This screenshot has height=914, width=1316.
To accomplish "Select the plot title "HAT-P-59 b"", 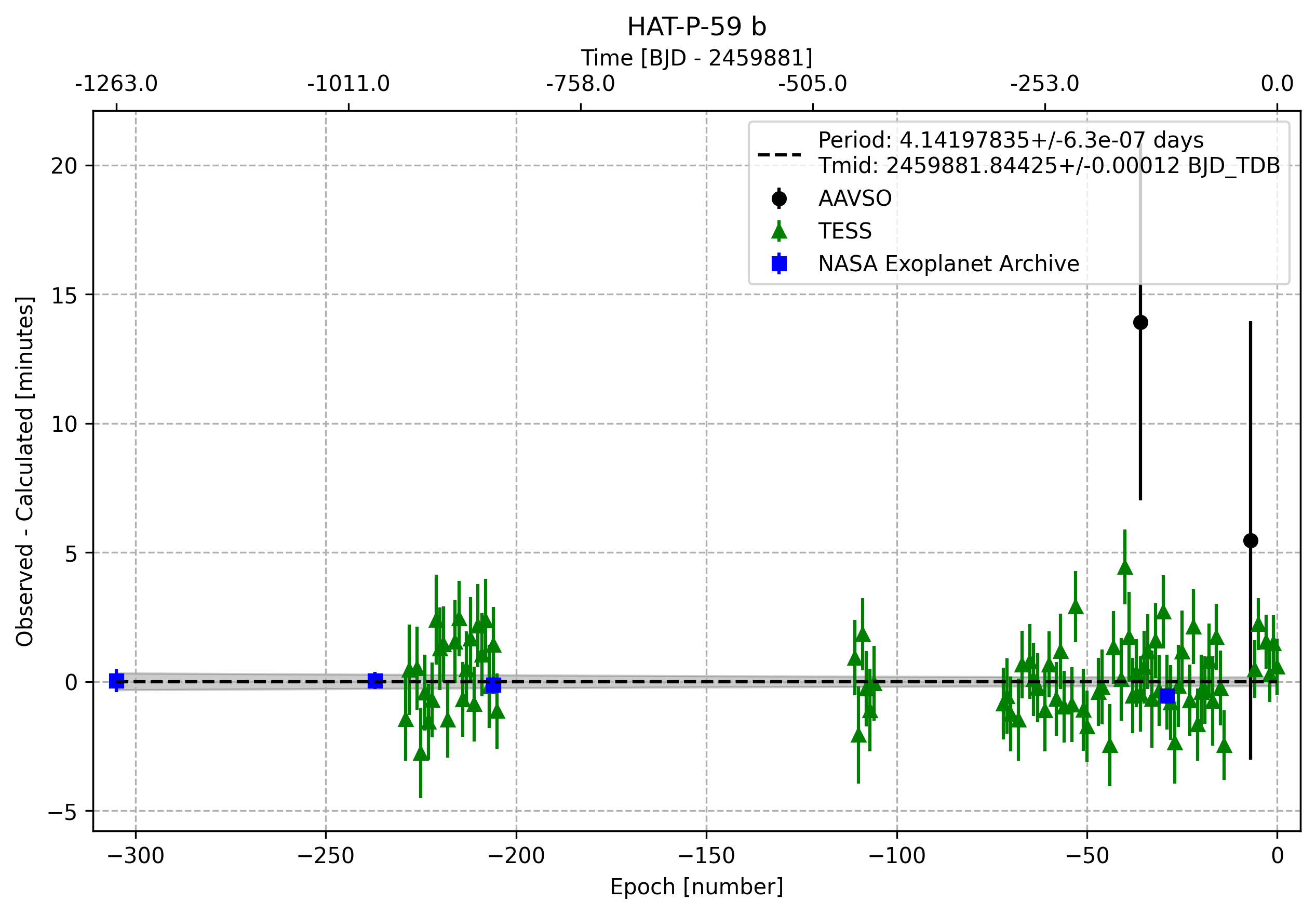I will pyautogui.click(x=696, y=27).
